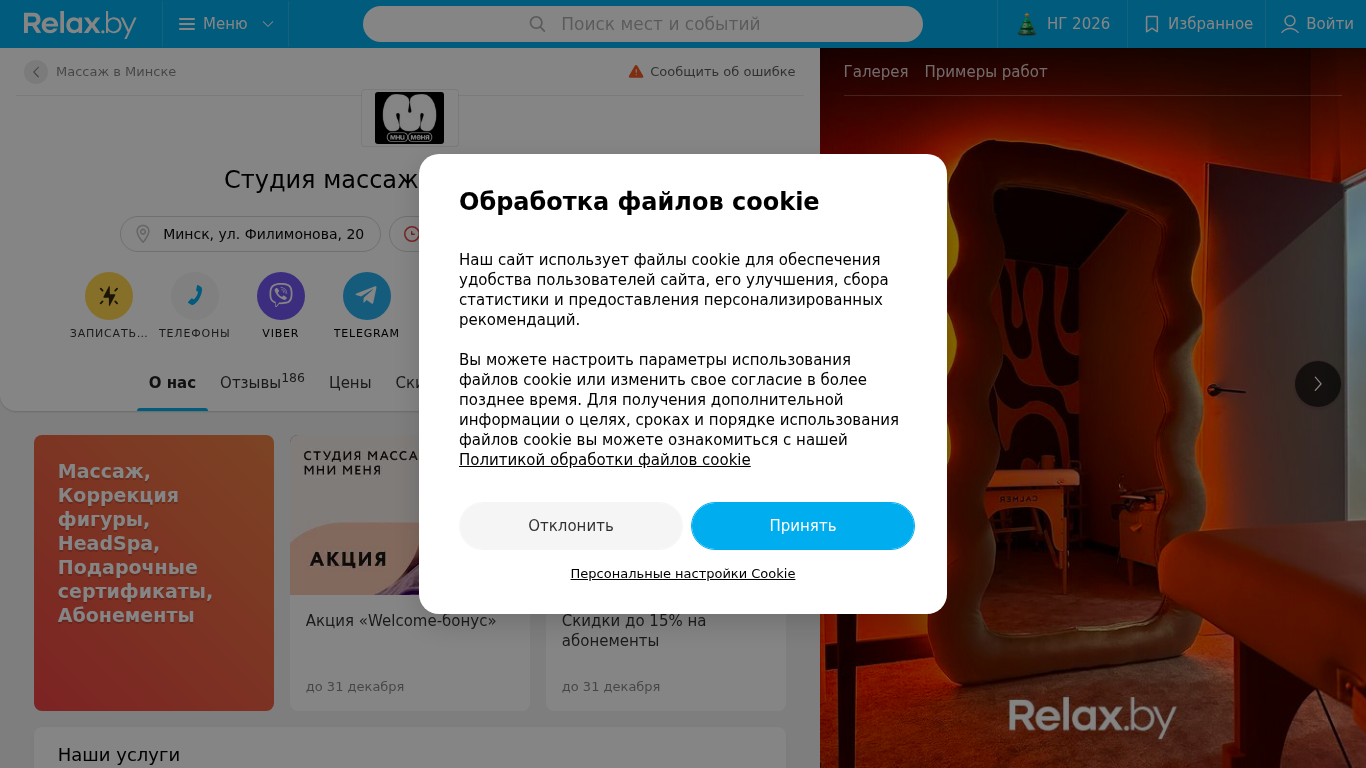Decline cookies with Отклонить button
This screenshot has height=768, width=1366.
click(x=571, y=526)
